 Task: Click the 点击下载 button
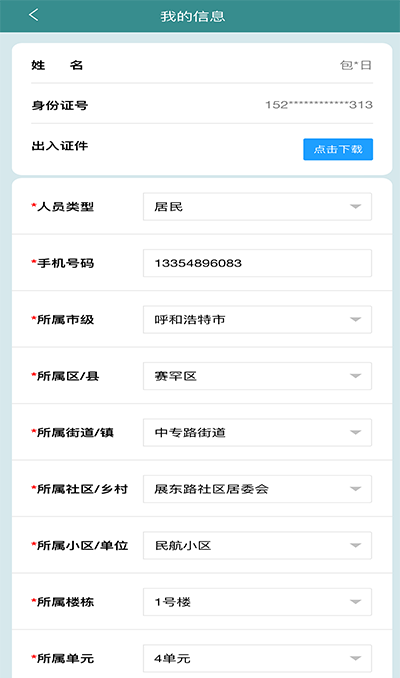tap(338, 149)
